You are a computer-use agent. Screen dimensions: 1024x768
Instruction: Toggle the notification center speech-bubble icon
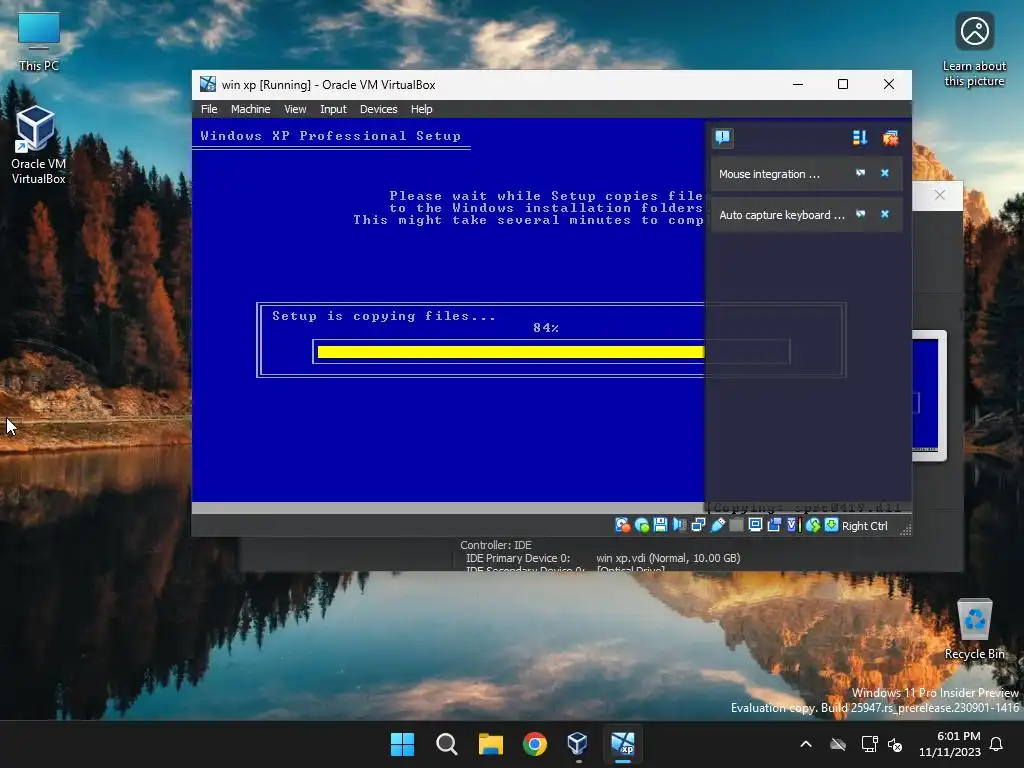pyautogui.click(x=722, y=137)
